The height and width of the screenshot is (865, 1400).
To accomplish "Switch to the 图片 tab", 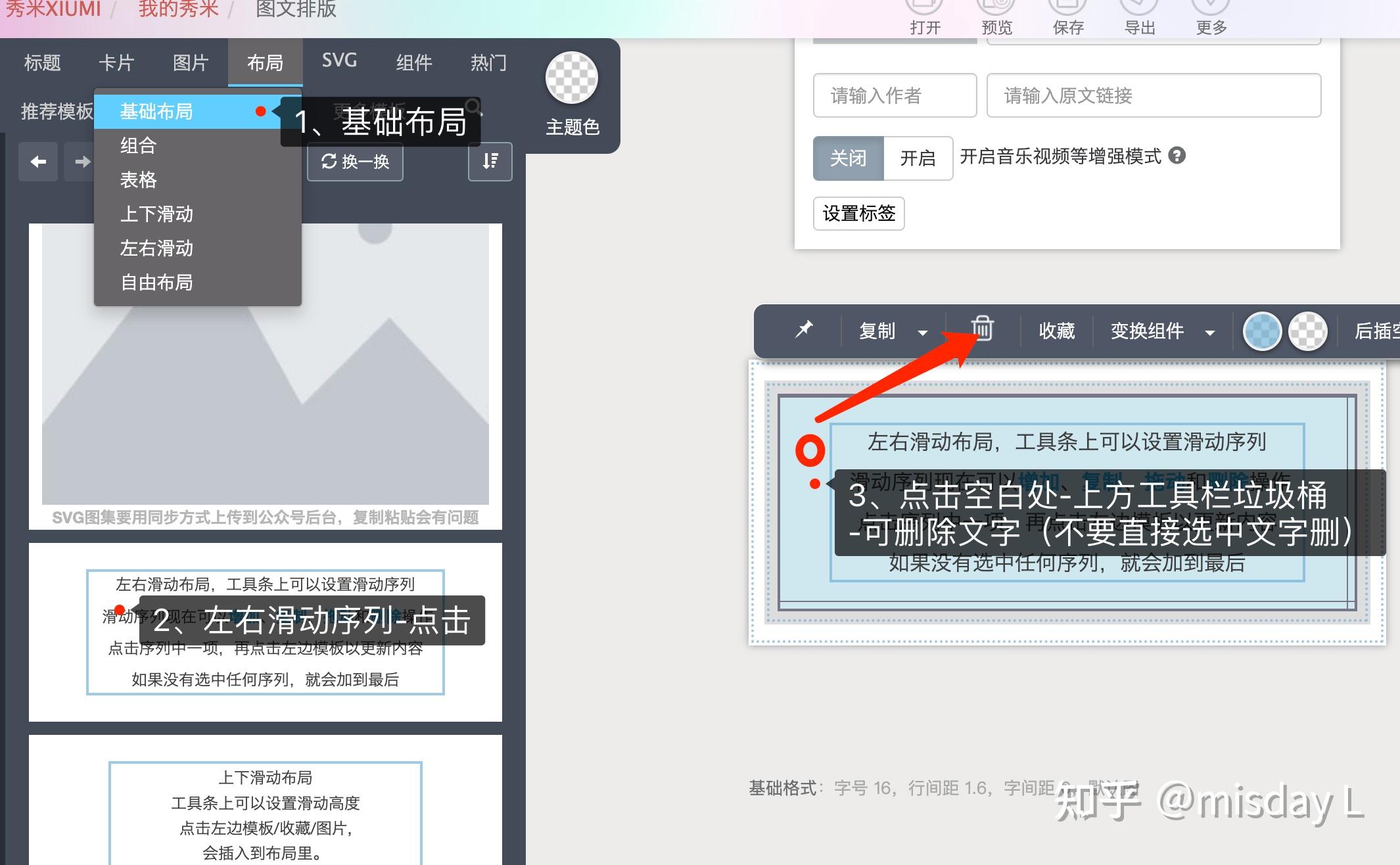I will pyautogui.click(x=191, y=62).
